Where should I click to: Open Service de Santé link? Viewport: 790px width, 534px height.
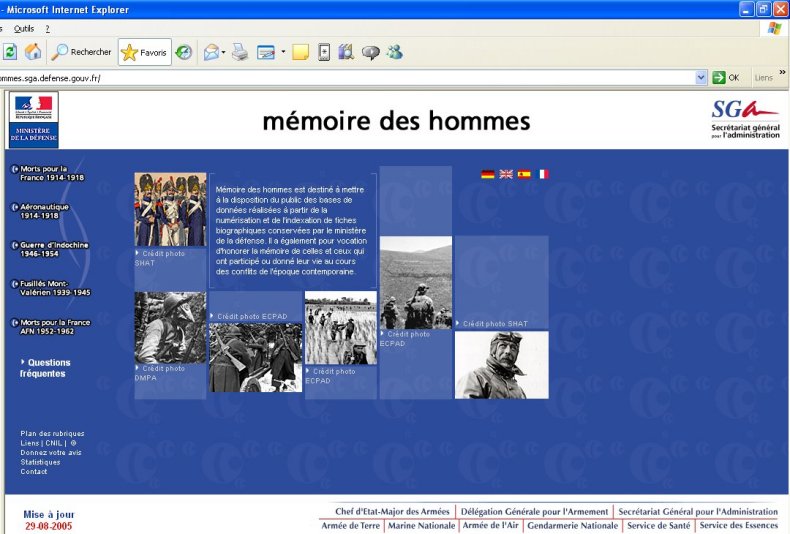point(659,525)
